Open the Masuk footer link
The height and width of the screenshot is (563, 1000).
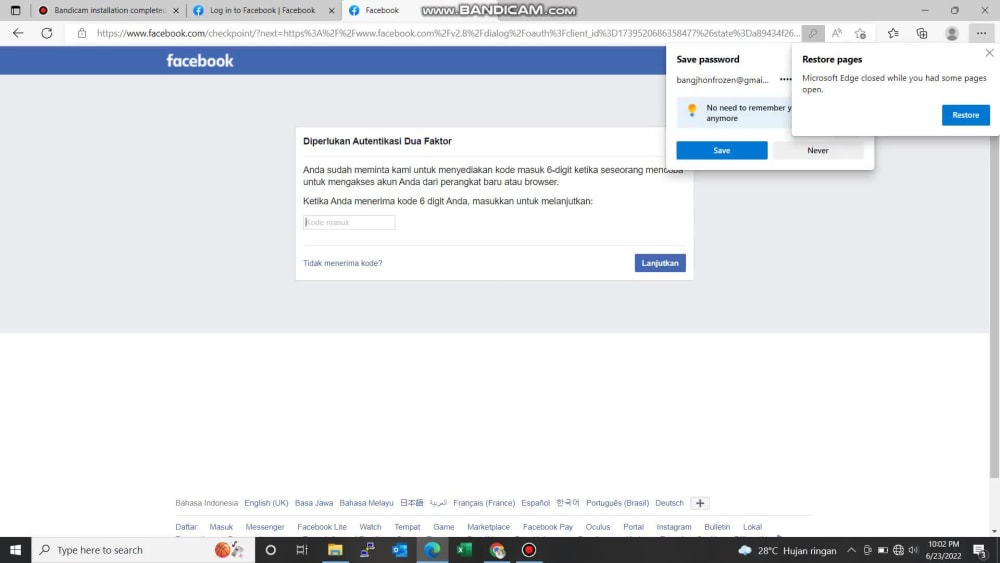point(221,527)
